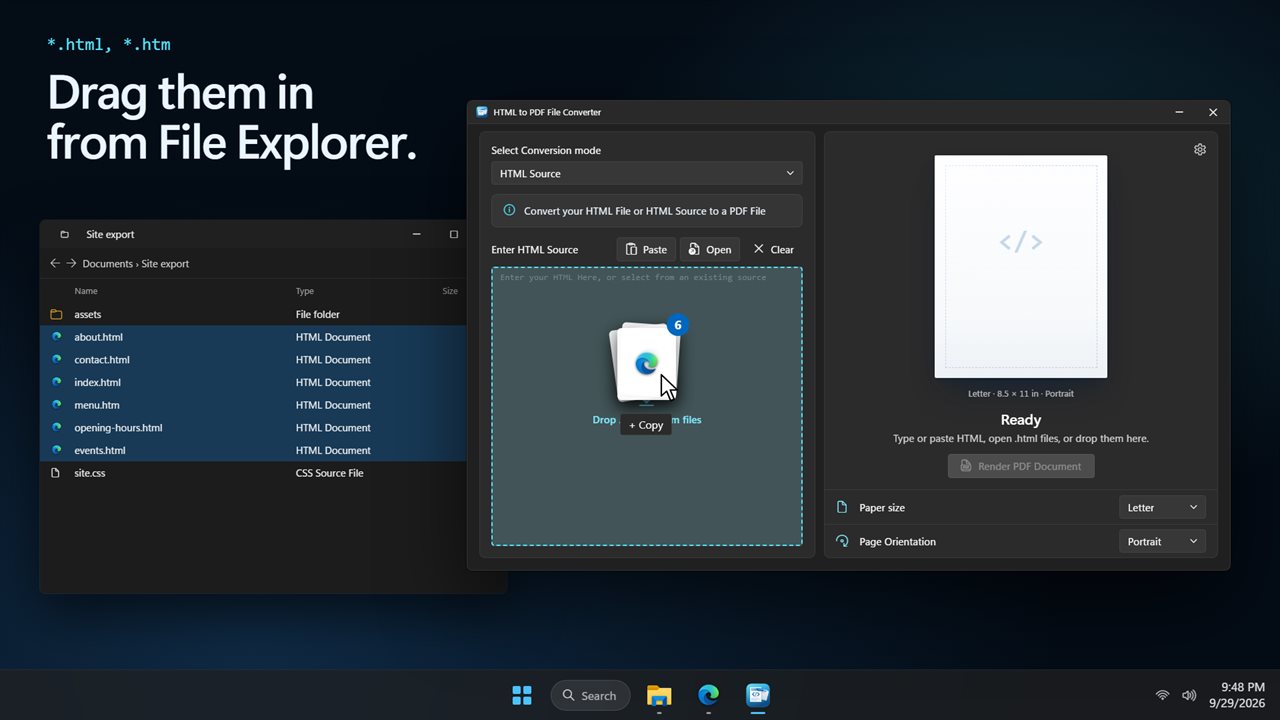Open the Portrait orientation dropdown
1280x720 pixels.
point(1162,542)
